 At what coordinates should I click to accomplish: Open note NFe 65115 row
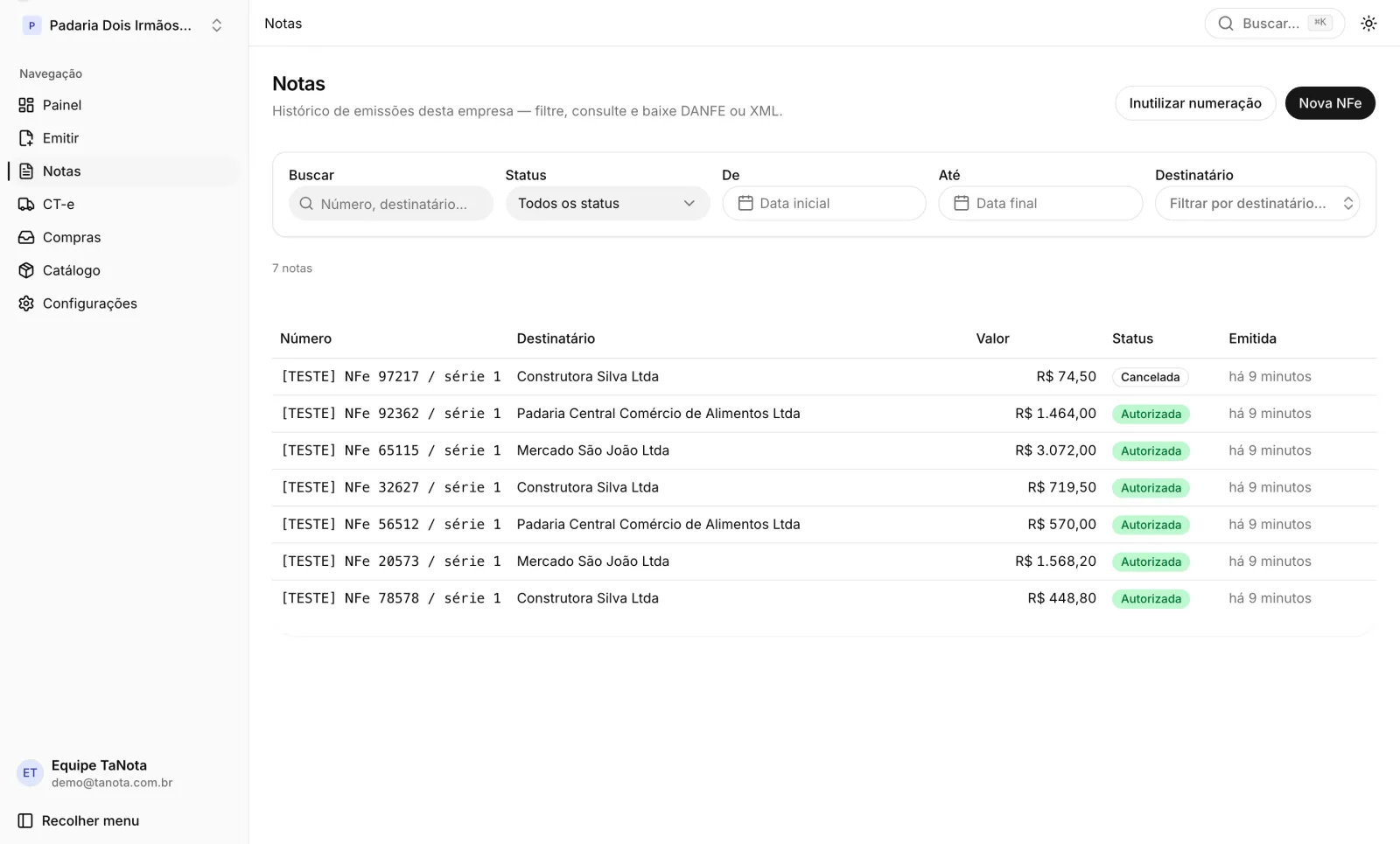(x=824, y=450)
